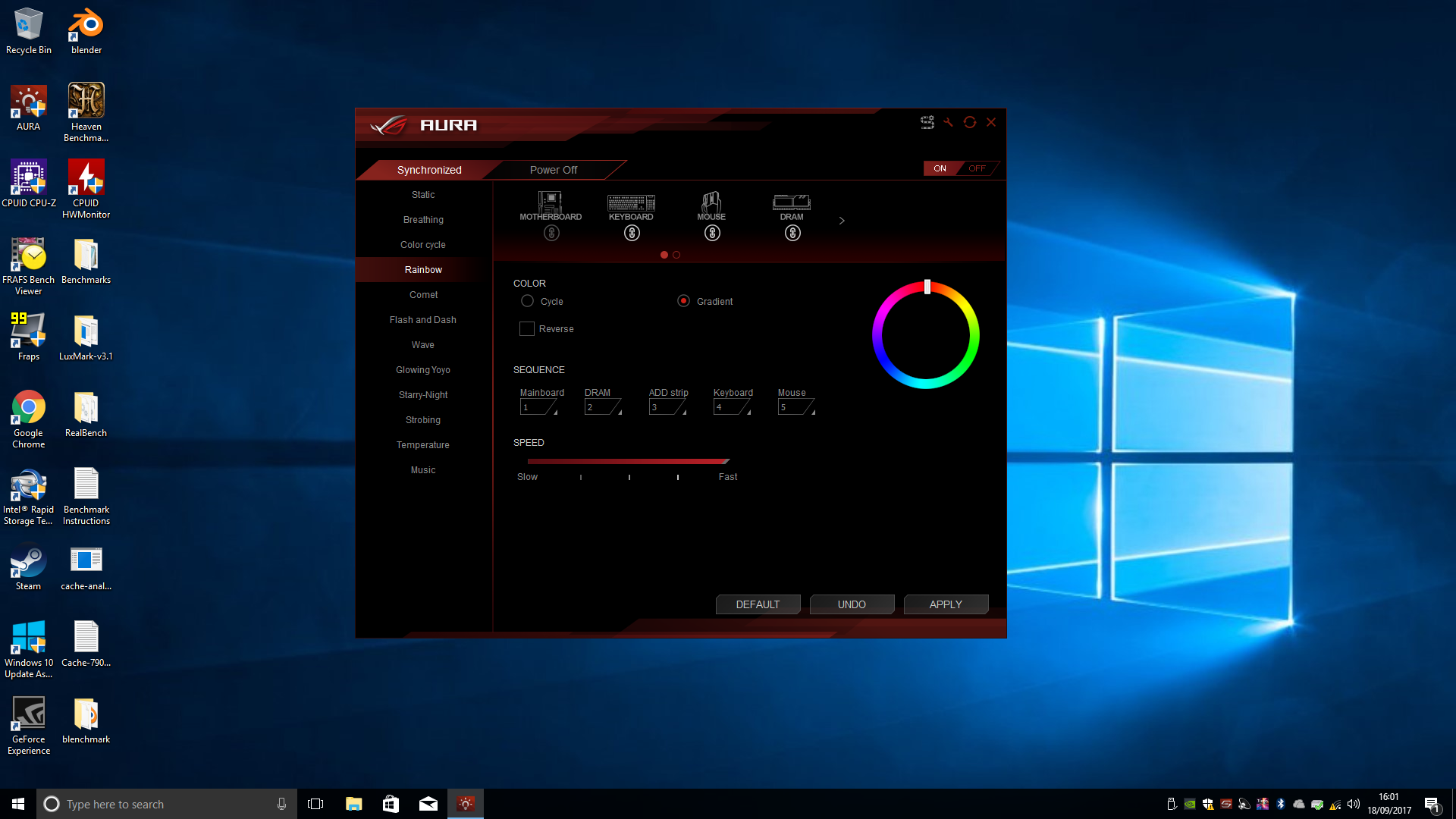The image size is (1456, 819).
Task: Click Apply button to save settings
Action: pyautogui.click(x=945, y=604)
